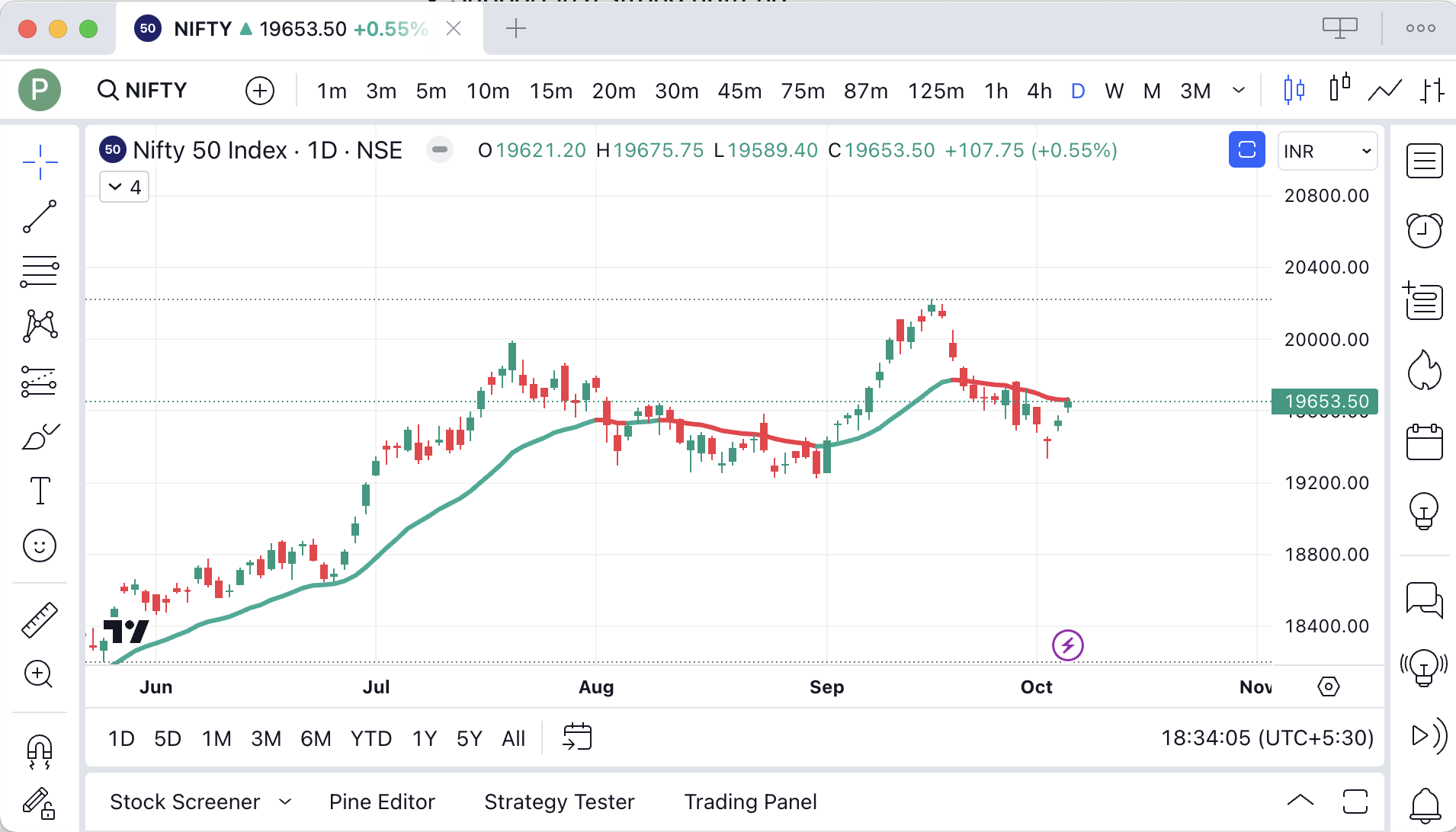
Task: Open the data window panel
Action: (1423, 300)
